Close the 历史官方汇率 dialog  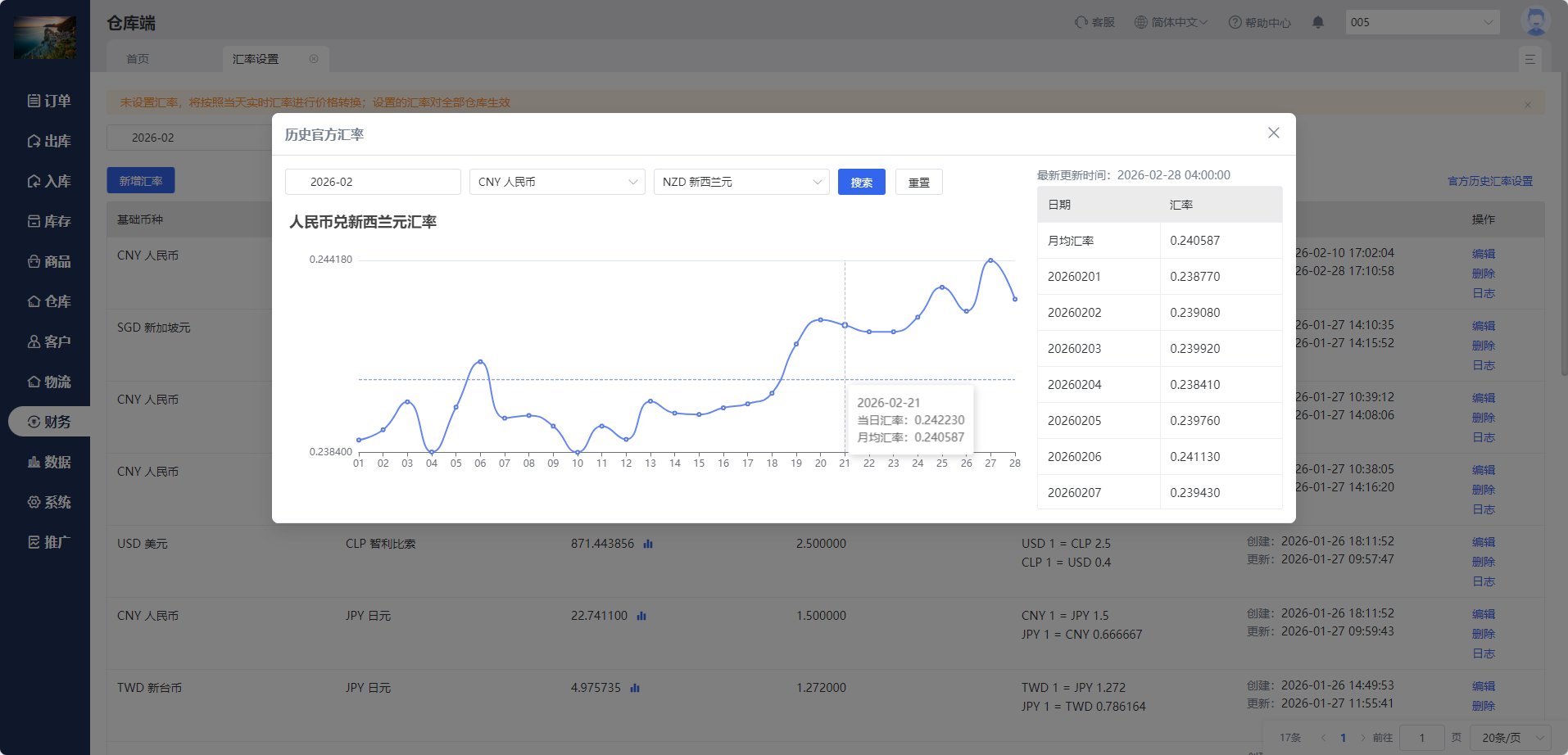click(x=1273, y=133)
